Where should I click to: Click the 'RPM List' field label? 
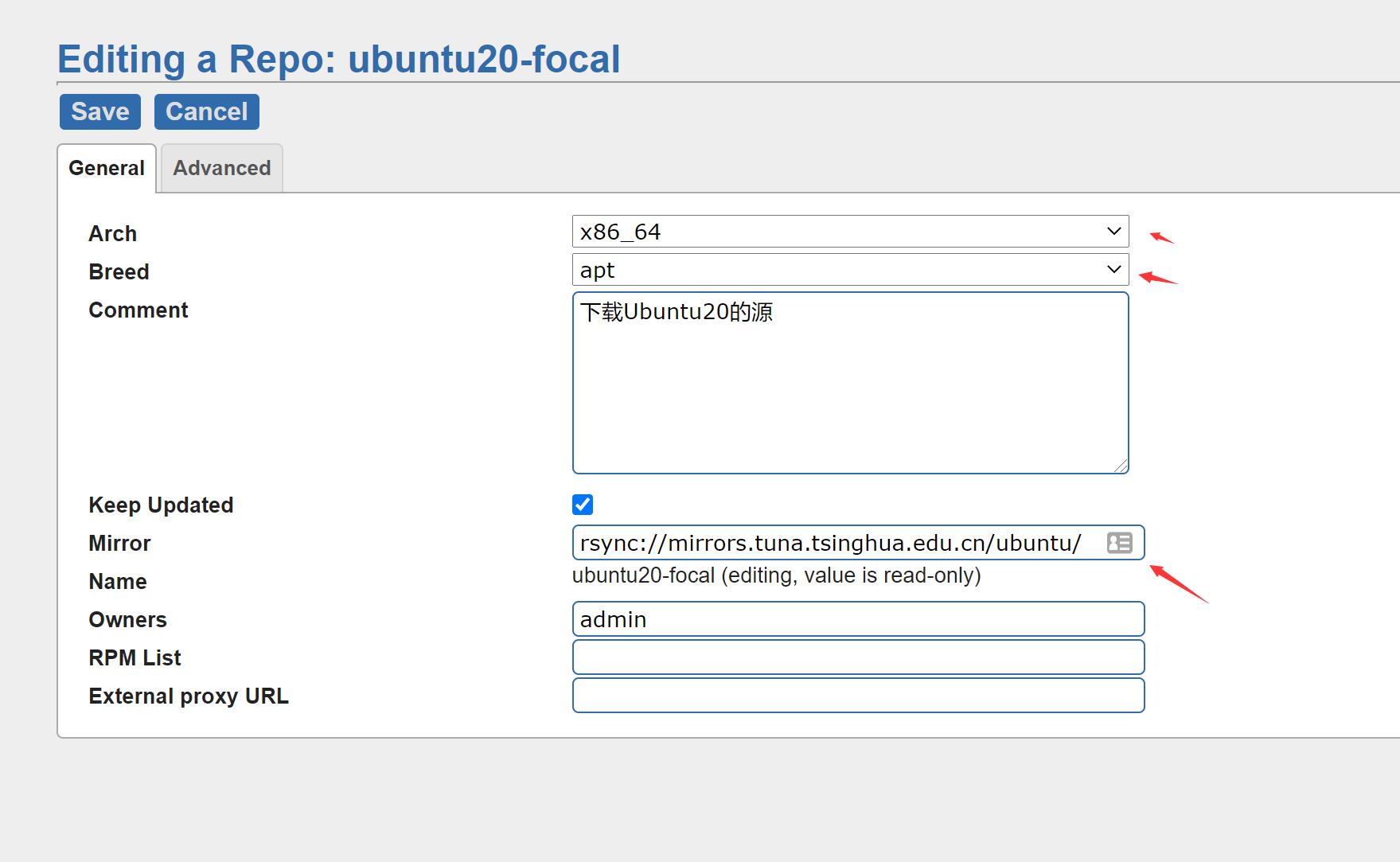(x=135, y=658)
